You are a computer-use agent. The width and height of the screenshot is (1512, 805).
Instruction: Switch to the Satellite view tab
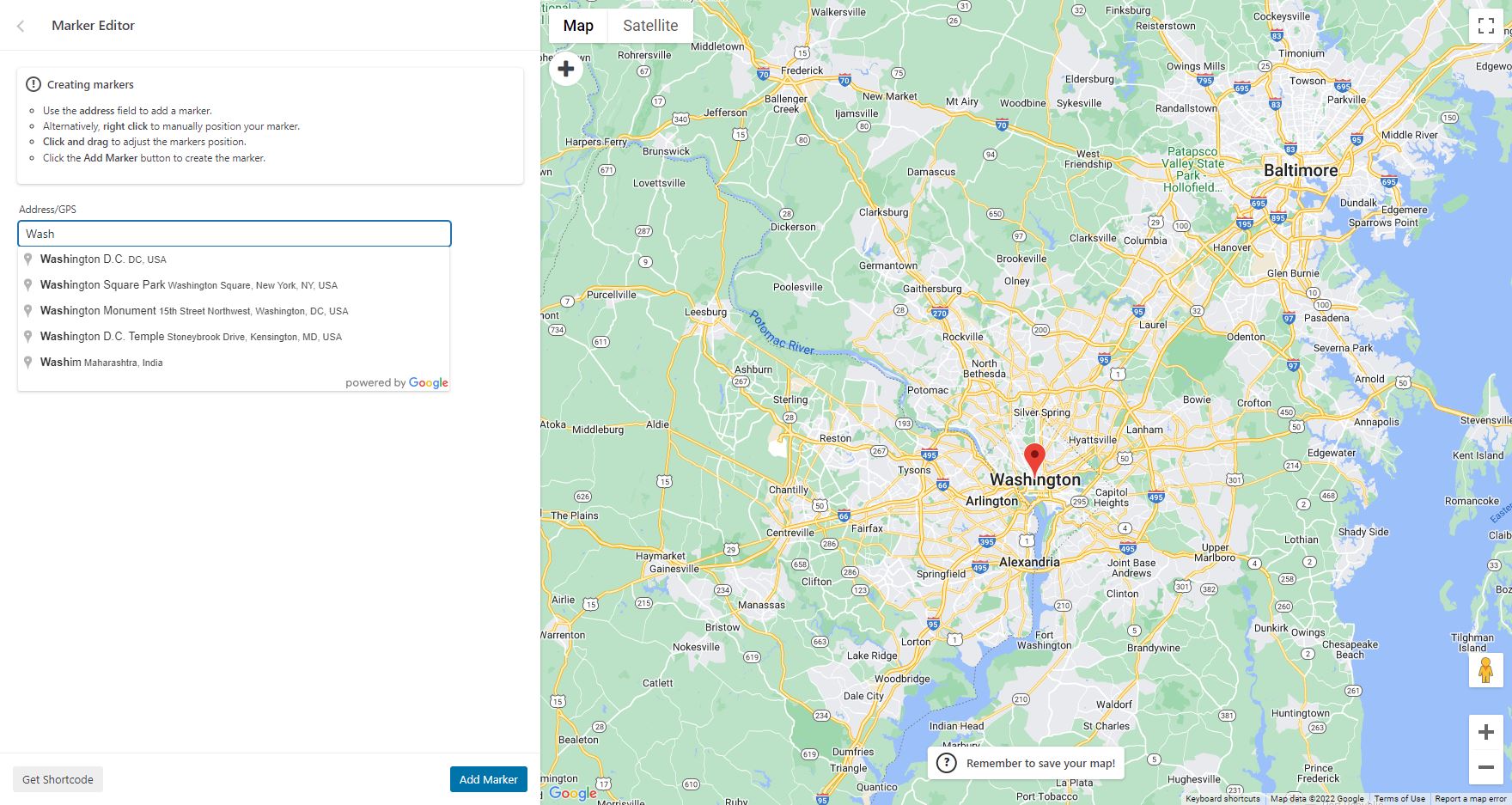tap(649, 25)
